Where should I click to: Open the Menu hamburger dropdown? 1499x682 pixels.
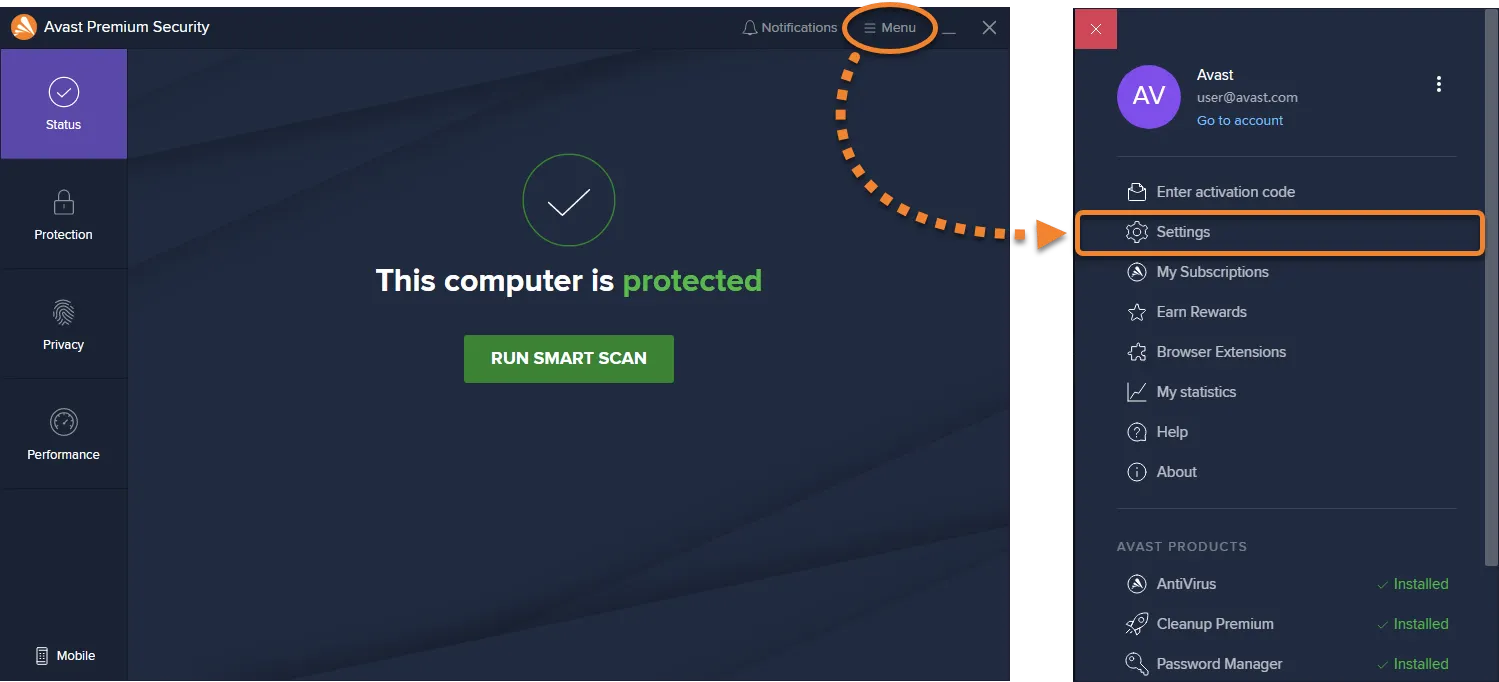click(x=890, y=28)
